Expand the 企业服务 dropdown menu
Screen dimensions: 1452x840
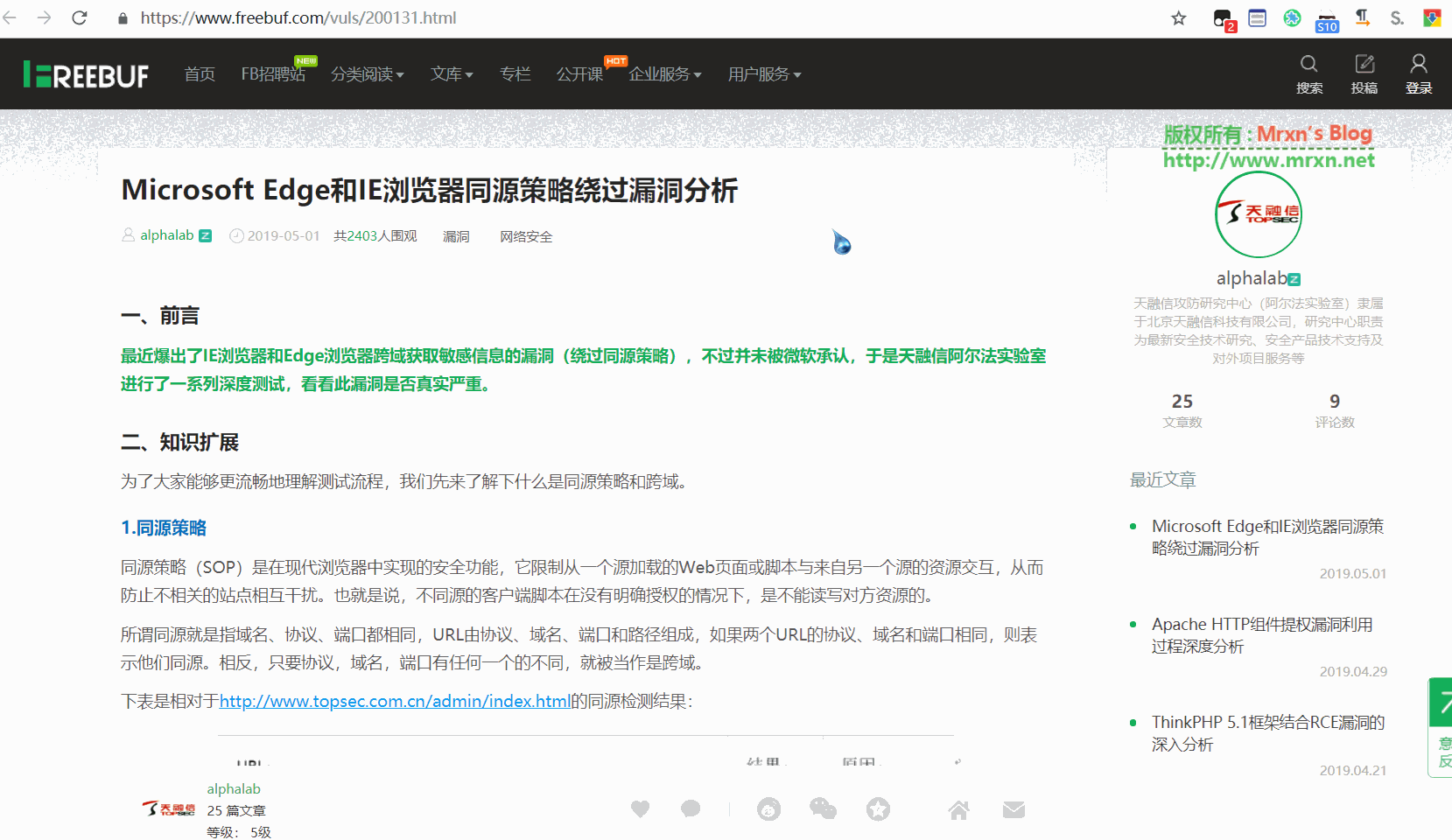click(x=665, y=74)
